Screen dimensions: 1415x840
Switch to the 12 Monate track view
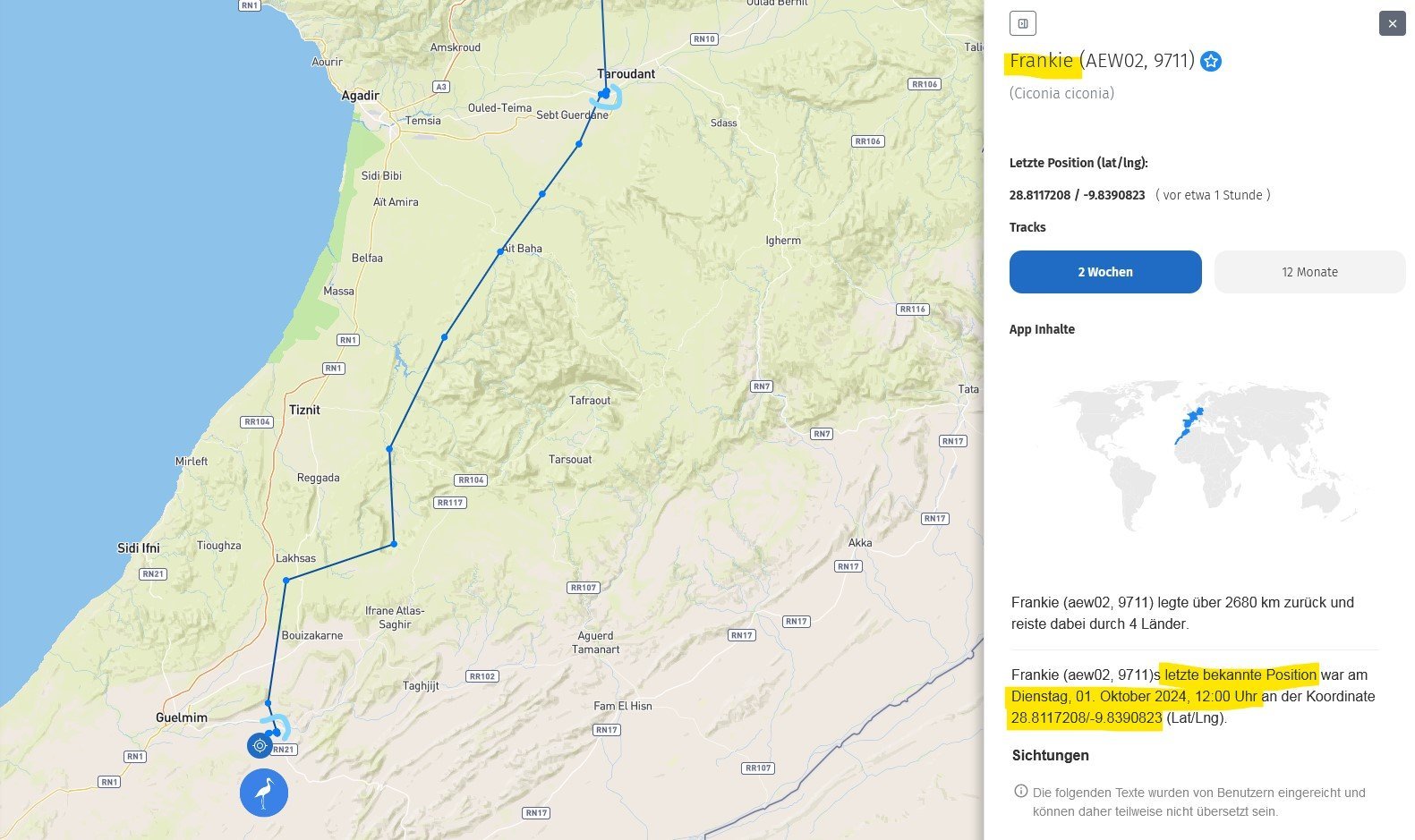pos(1308,272)
